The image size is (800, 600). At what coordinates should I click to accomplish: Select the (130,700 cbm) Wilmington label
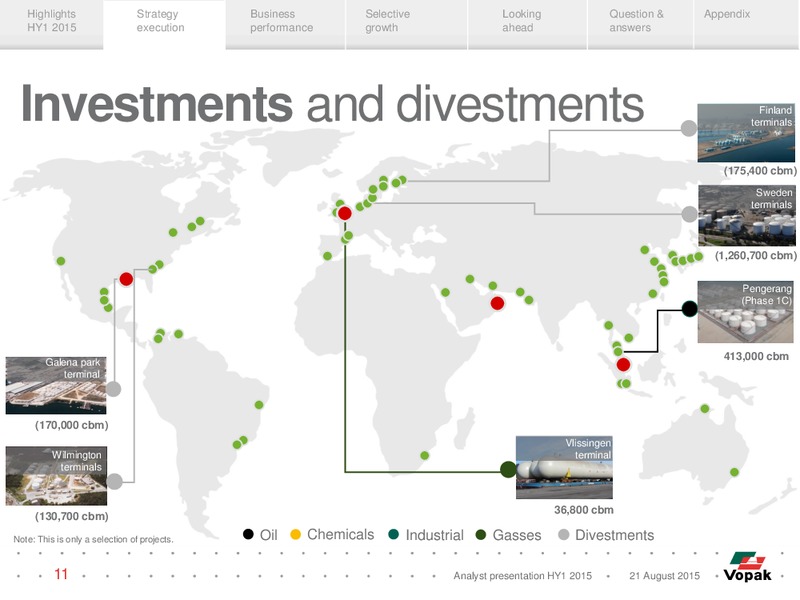(71, 516)
